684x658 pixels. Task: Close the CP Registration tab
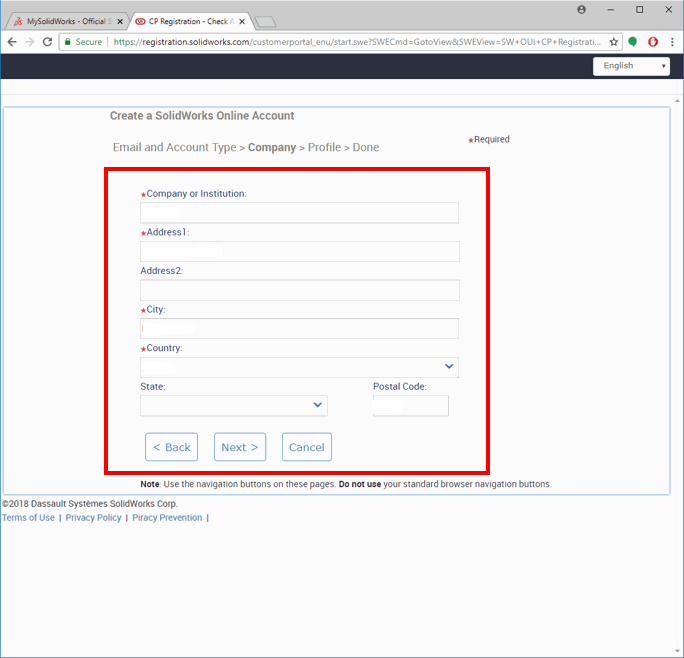click(x=244, y=21)
